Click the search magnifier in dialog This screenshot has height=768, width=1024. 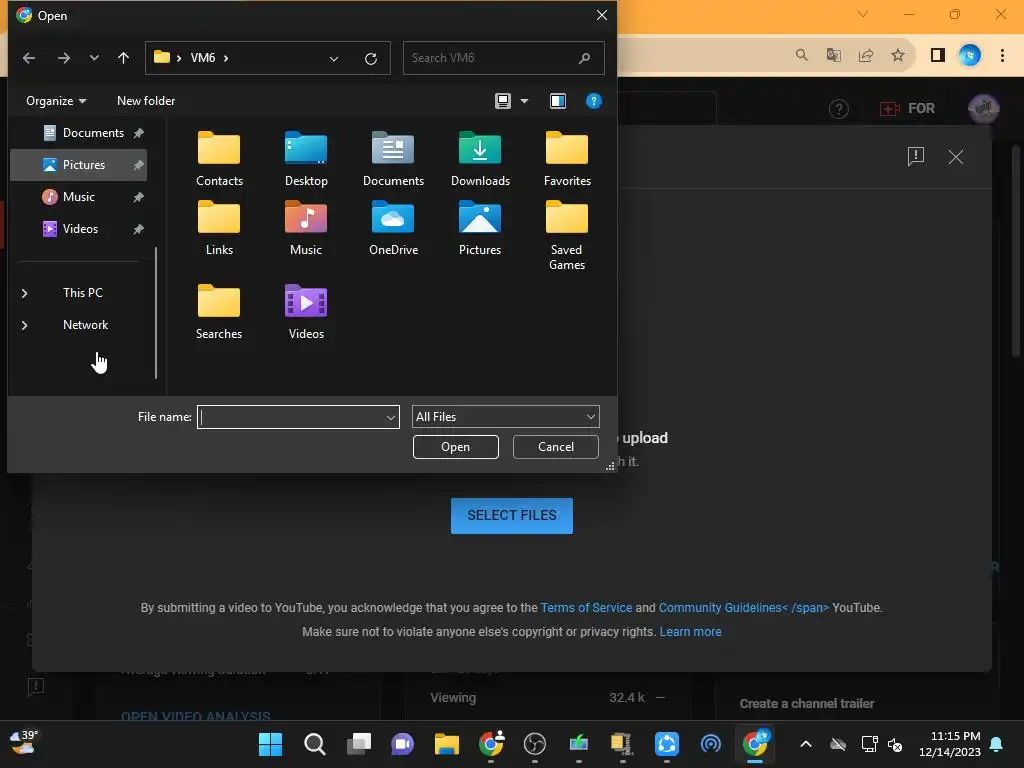[584, 58]
